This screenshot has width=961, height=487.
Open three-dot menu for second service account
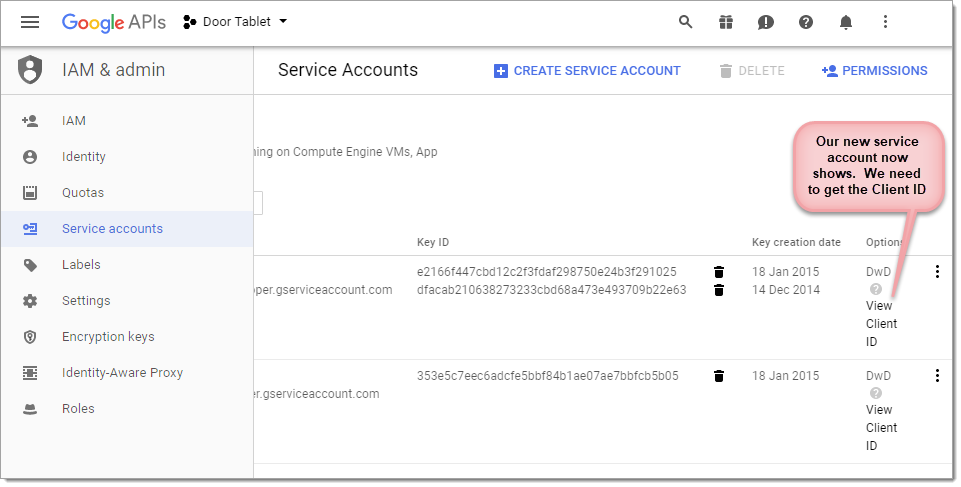937,376
